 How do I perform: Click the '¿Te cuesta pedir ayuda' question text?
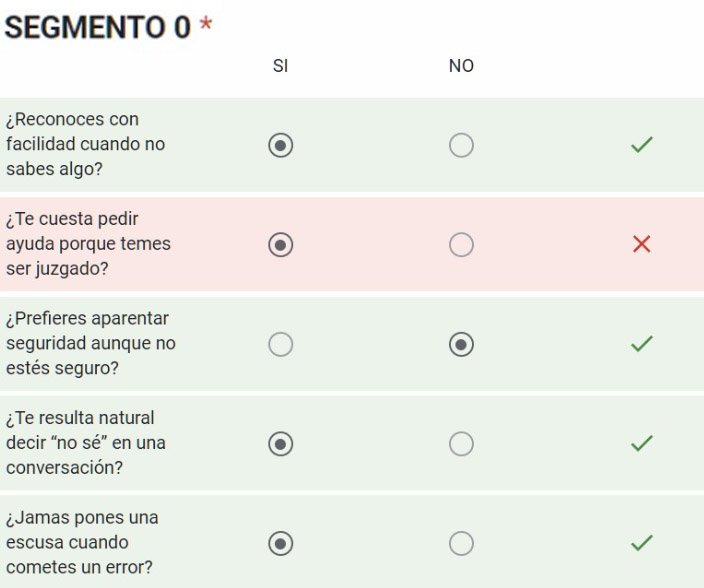point(88,244)
